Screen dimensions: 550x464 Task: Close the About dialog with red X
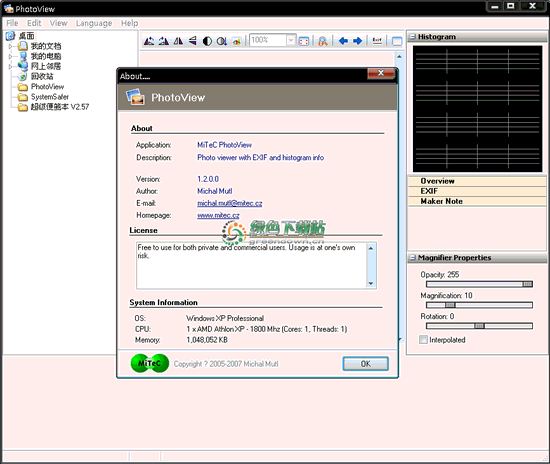[x=381, y=73]
